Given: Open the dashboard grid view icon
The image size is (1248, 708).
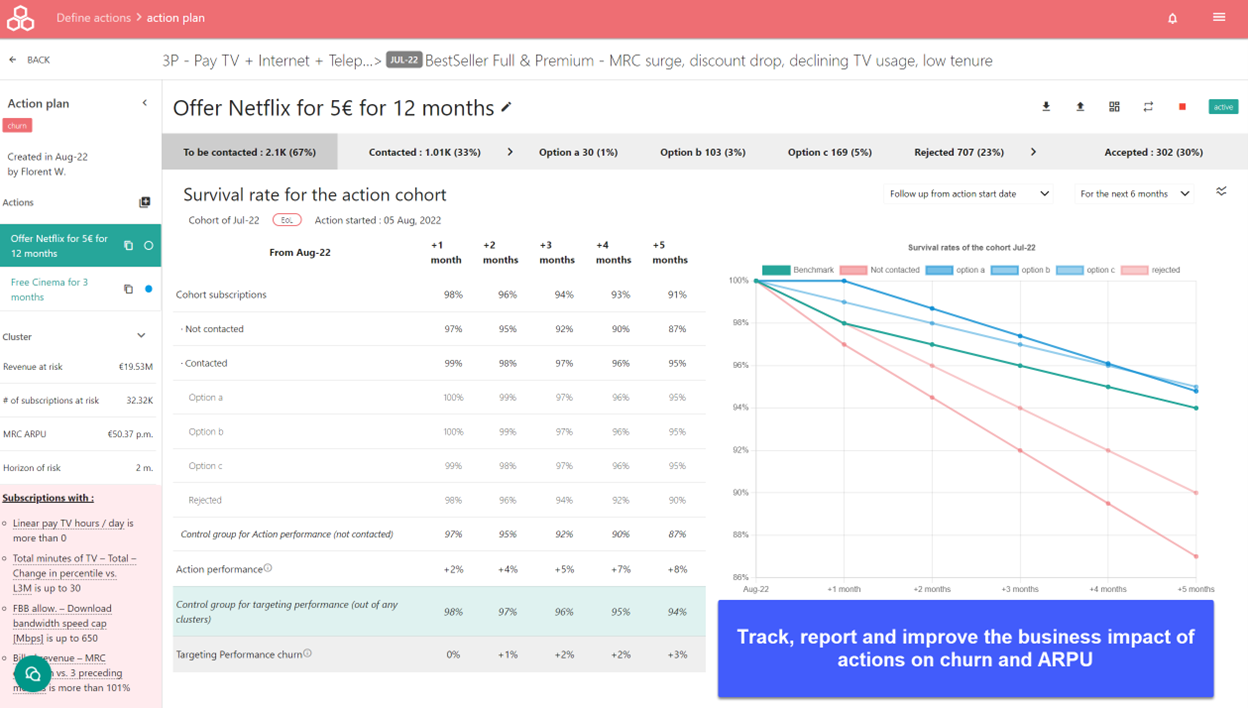Looking at the screenshot, I should click(x=1114, y=107).
